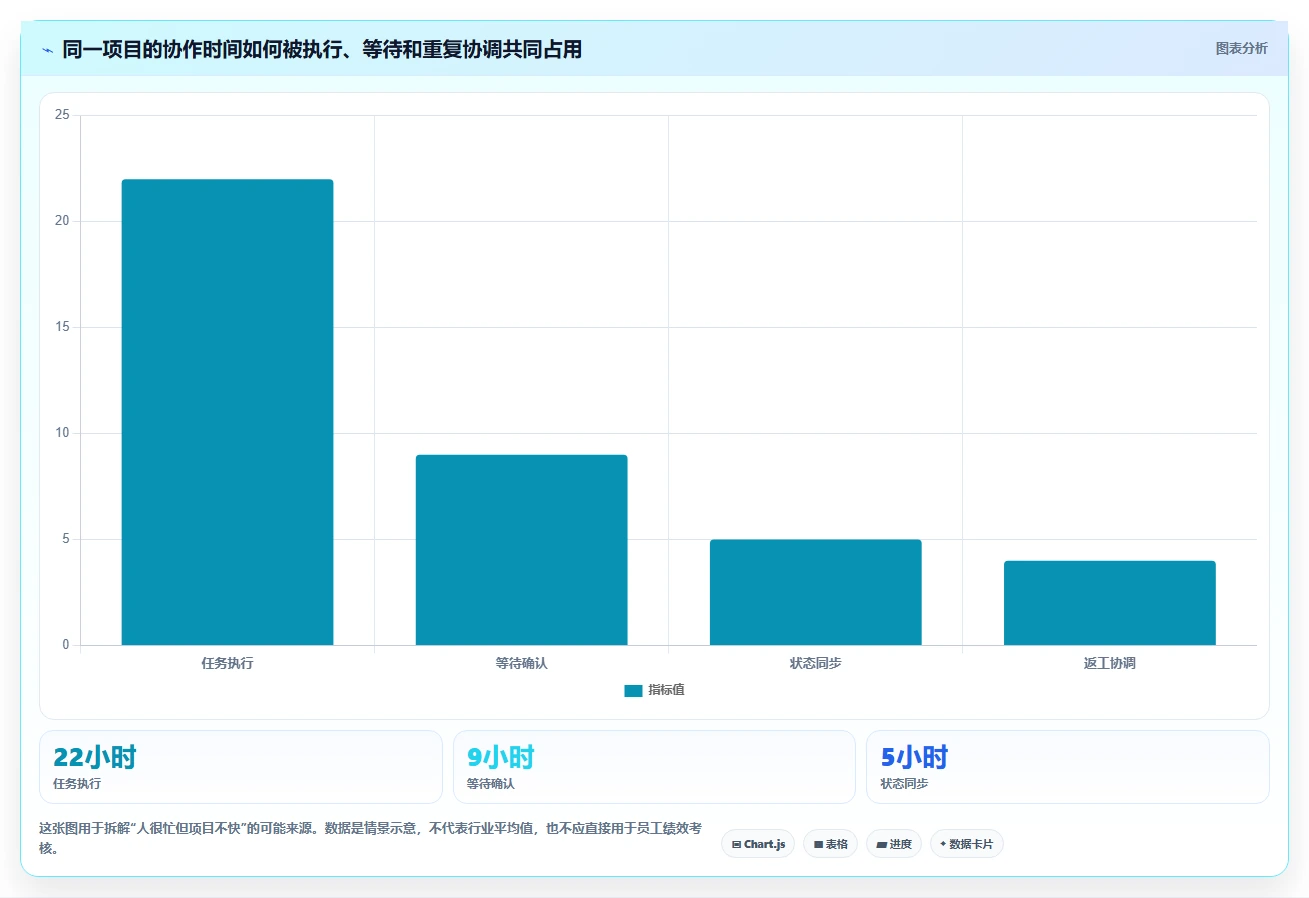Click the y-axis value 25
The width and height of the screenshot is (1309, 898).
62,115
